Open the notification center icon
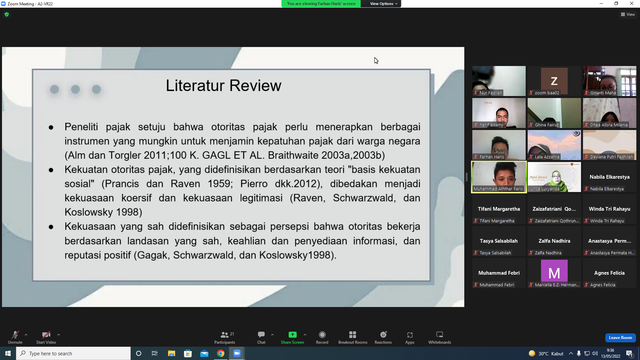Image resolution: width=640 pixels, height=360 pixels. pos(629,353)
